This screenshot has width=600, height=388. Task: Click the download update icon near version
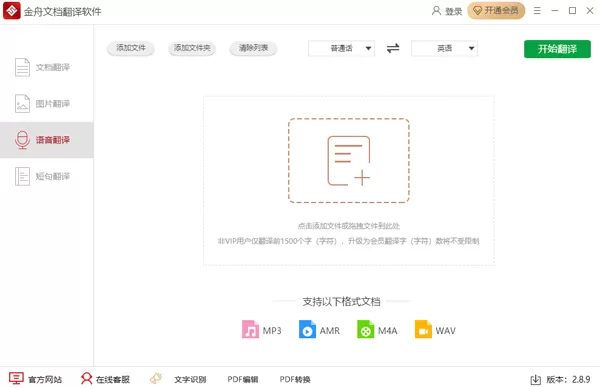point(536,380)
